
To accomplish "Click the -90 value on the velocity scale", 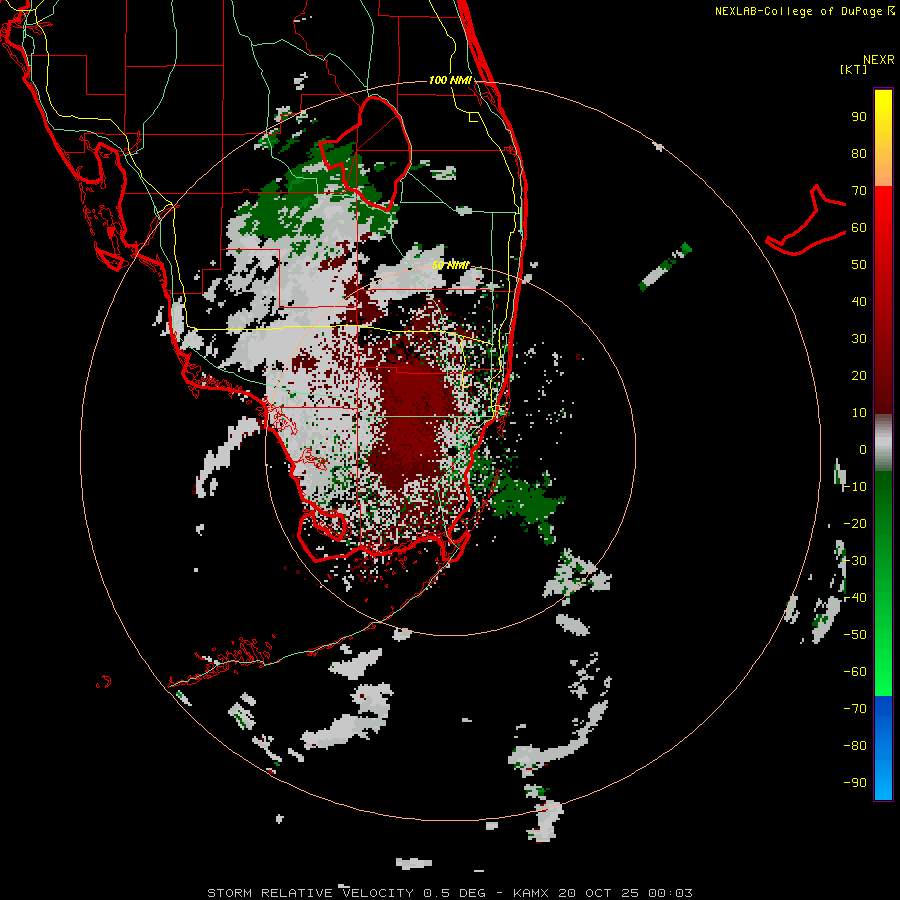I will pyautogui.click(x=855, y=783).
